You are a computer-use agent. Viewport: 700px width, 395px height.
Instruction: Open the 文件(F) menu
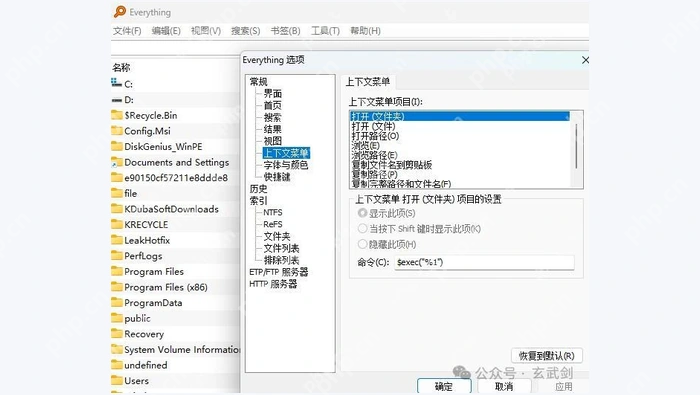(127, 31)
